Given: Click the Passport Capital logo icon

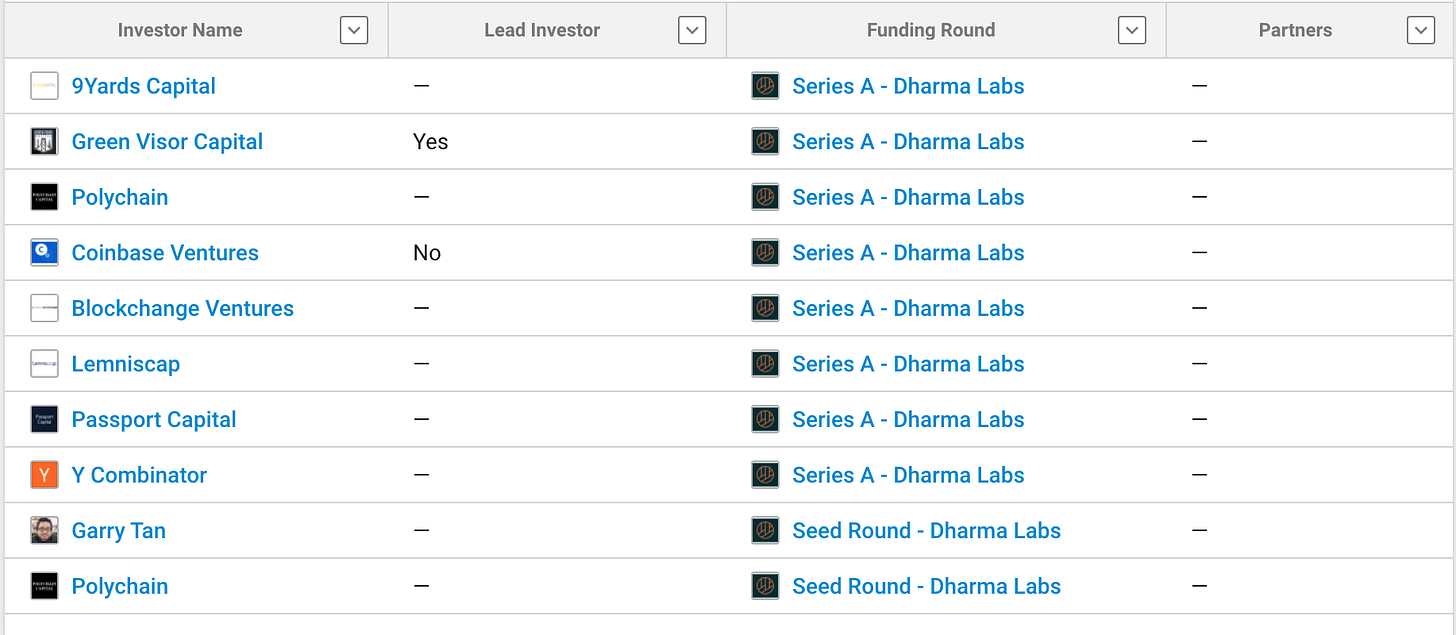Looking at the screenshot, I should click(x=45, y=420).
